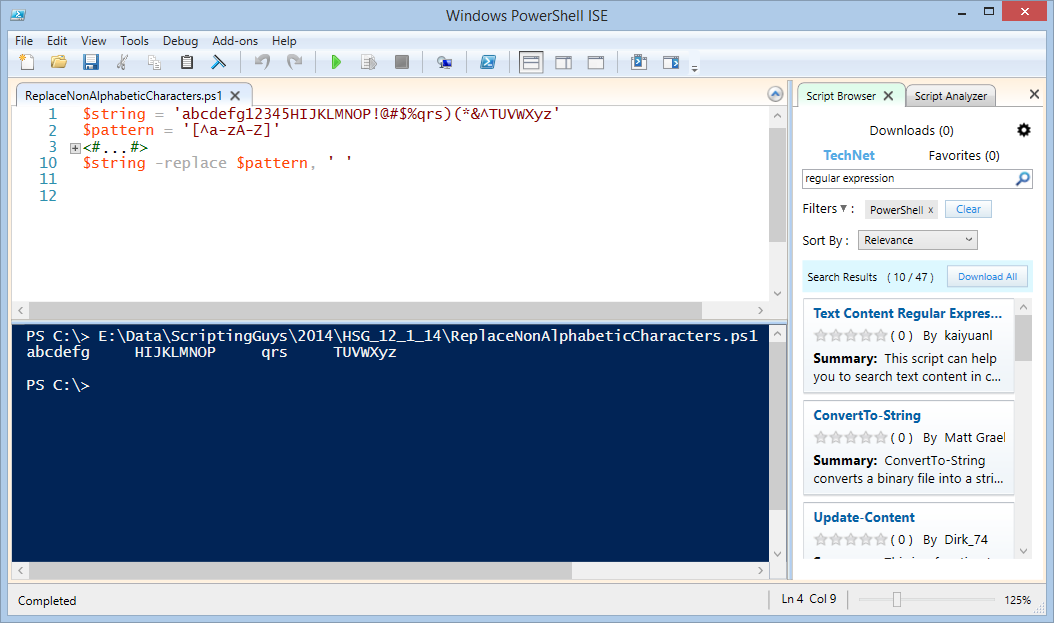Open the Debug menu

pos(180,41)
